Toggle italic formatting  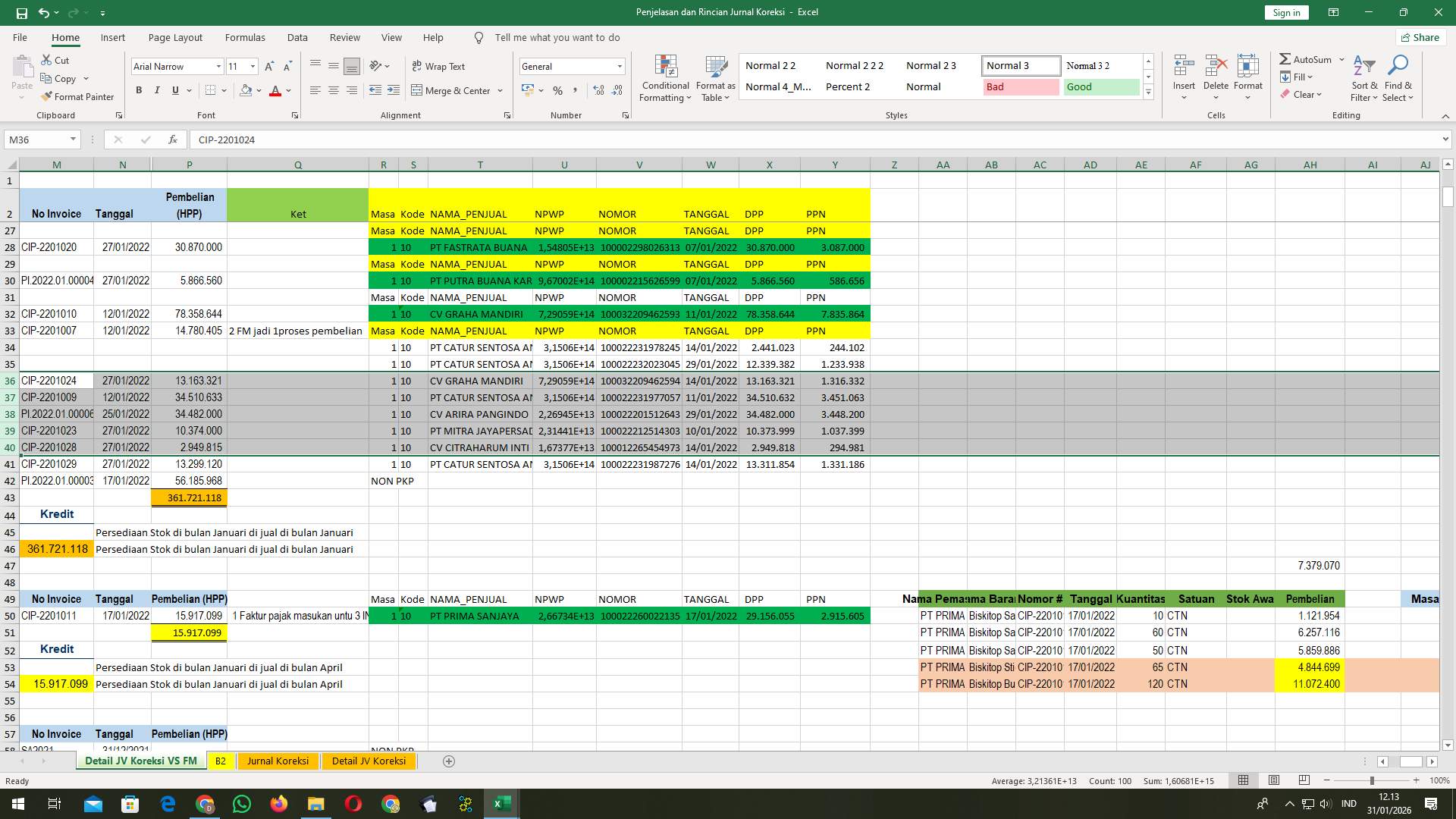tap(157, 89)
